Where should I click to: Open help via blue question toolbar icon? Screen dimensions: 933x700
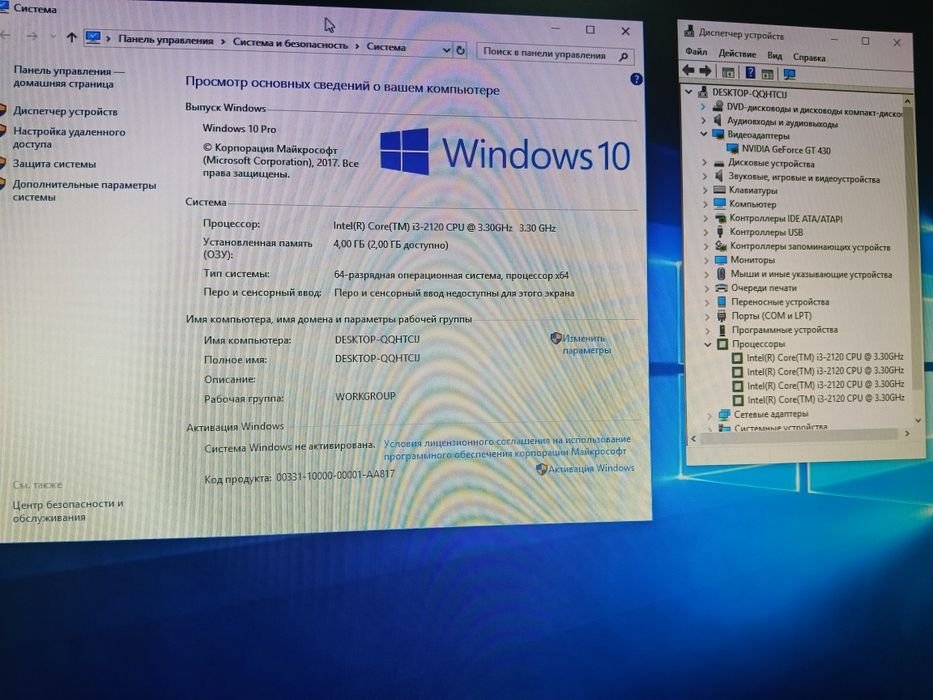(x=750, y=73)
